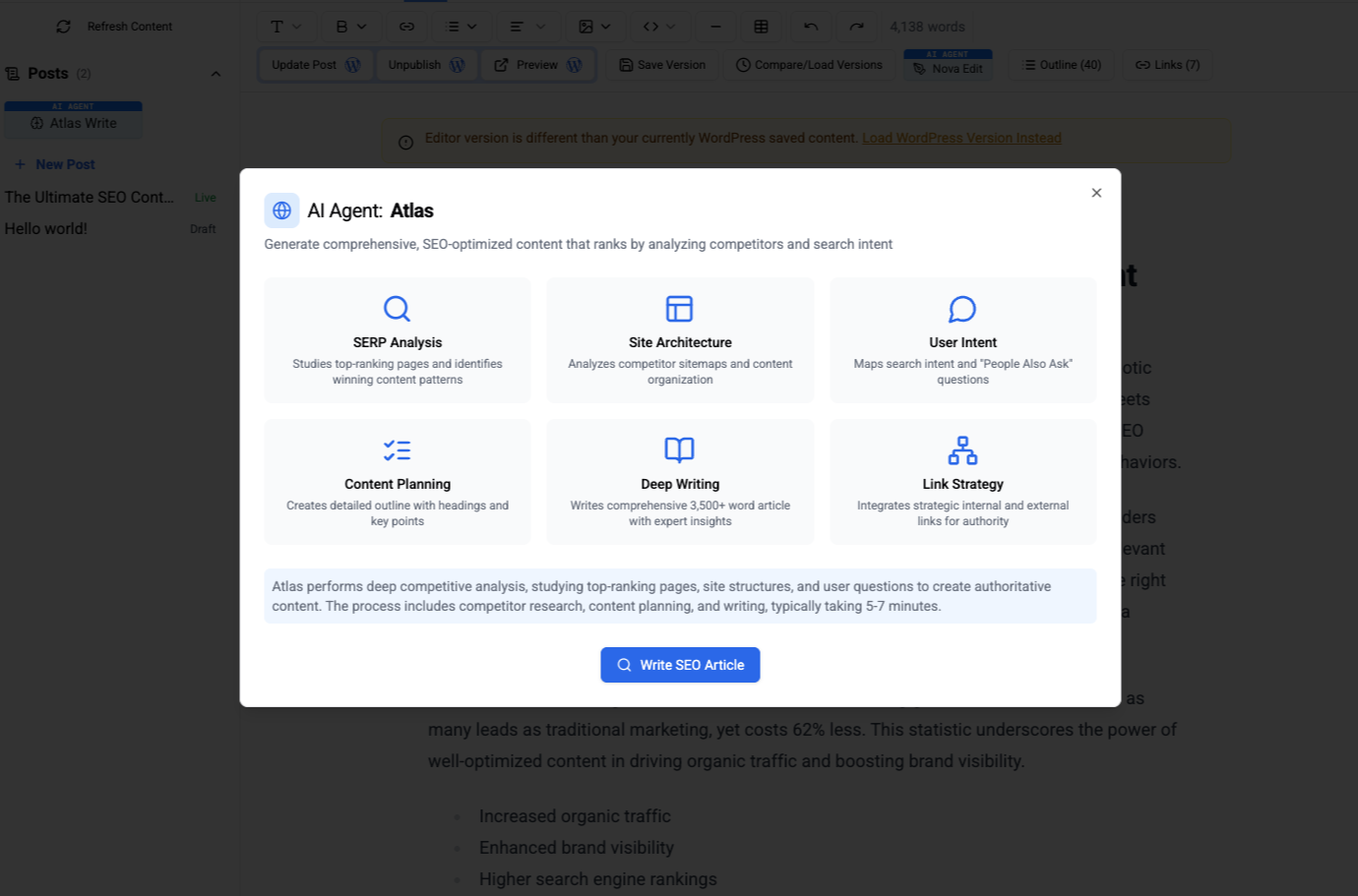Open the Hello world! draft post

pyautogui.click(x=46, y=228)
